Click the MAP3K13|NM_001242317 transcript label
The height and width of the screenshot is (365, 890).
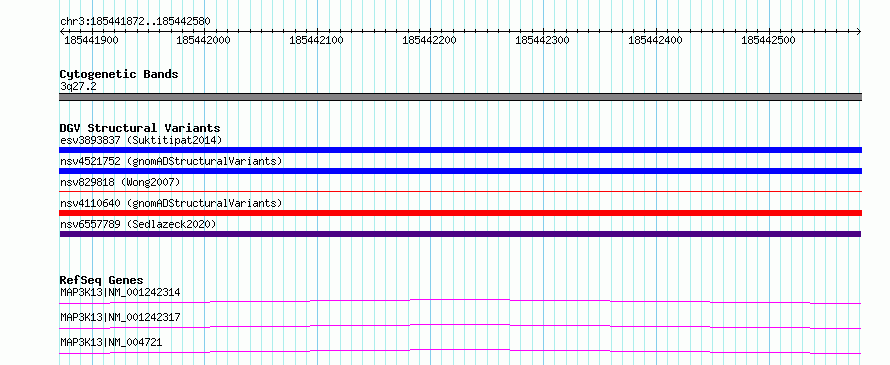point(120,317)
